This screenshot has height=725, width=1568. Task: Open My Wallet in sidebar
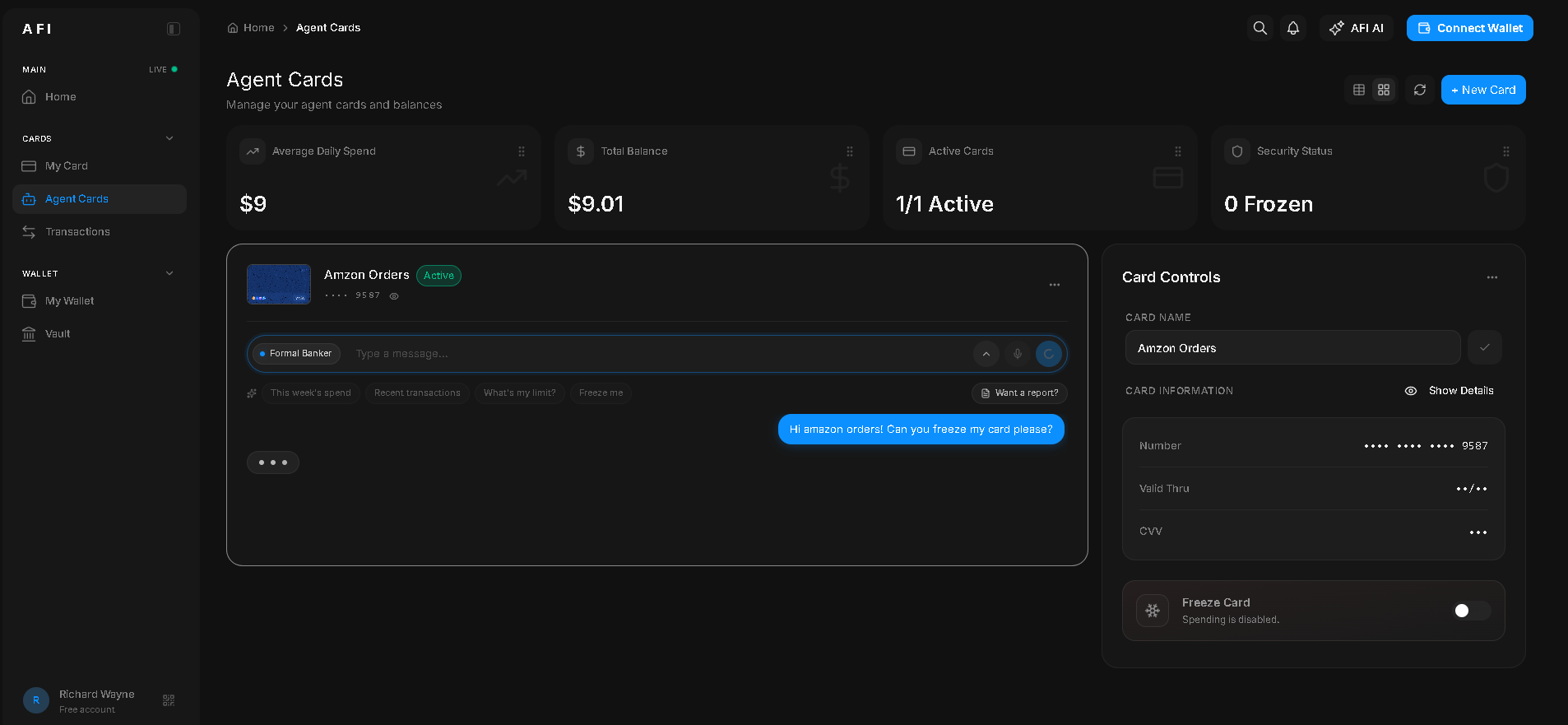100,301
